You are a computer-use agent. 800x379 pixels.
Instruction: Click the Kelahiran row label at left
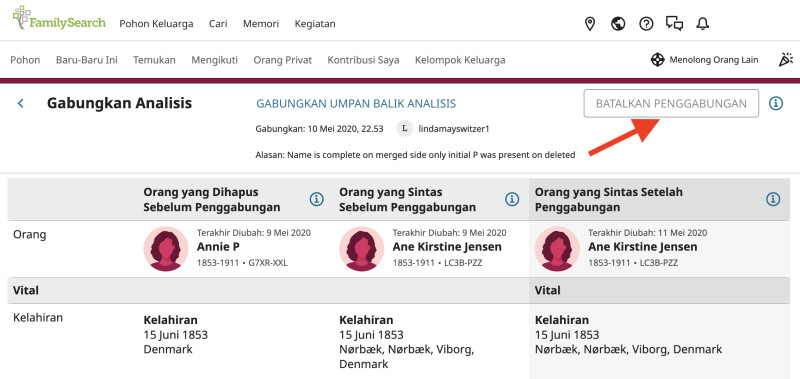[38, 318]
